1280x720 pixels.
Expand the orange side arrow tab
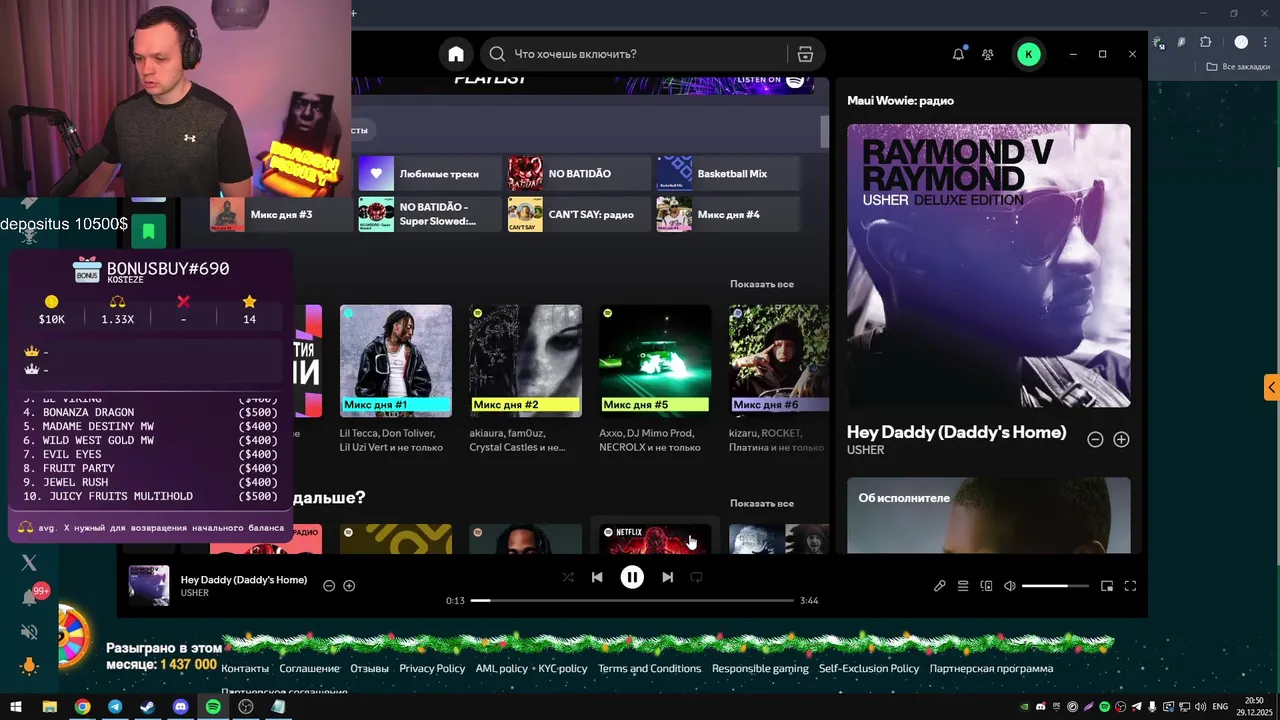tap(1271, 387)
